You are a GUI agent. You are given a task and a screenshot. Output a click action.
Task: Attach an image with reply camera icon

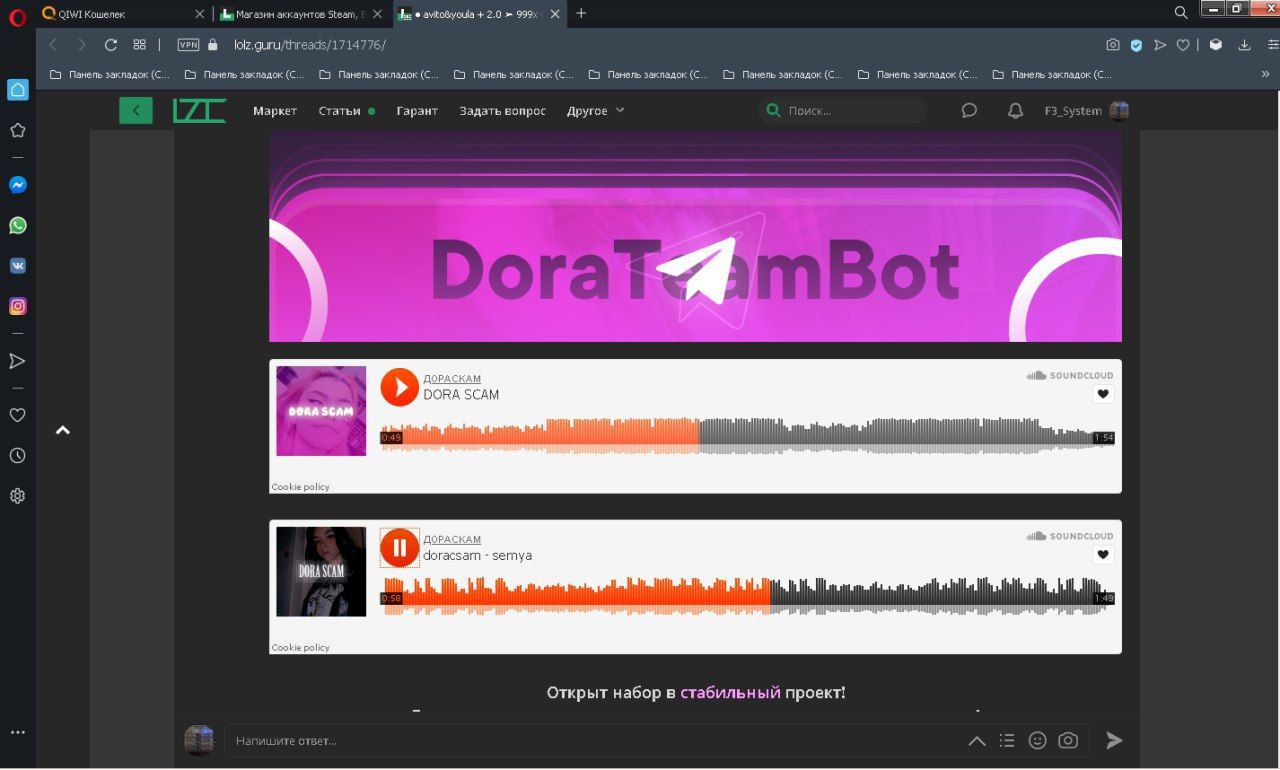tap(1068, 740)
